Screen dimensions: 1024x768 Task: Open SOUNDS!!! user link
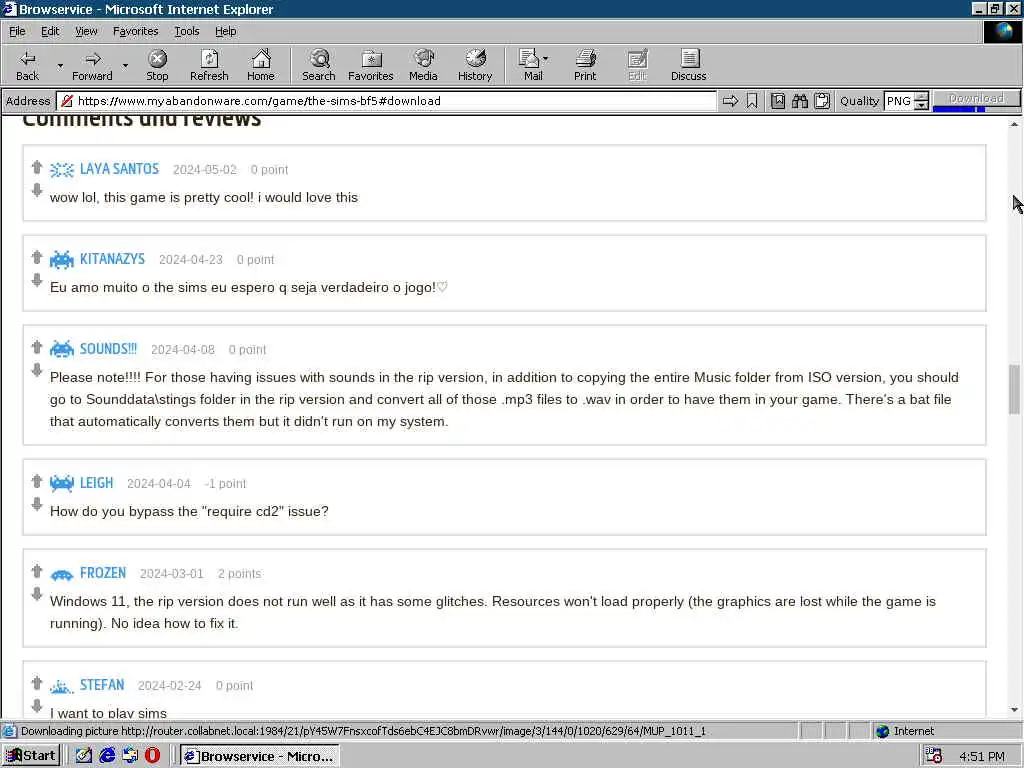click(x=108, y=349)
